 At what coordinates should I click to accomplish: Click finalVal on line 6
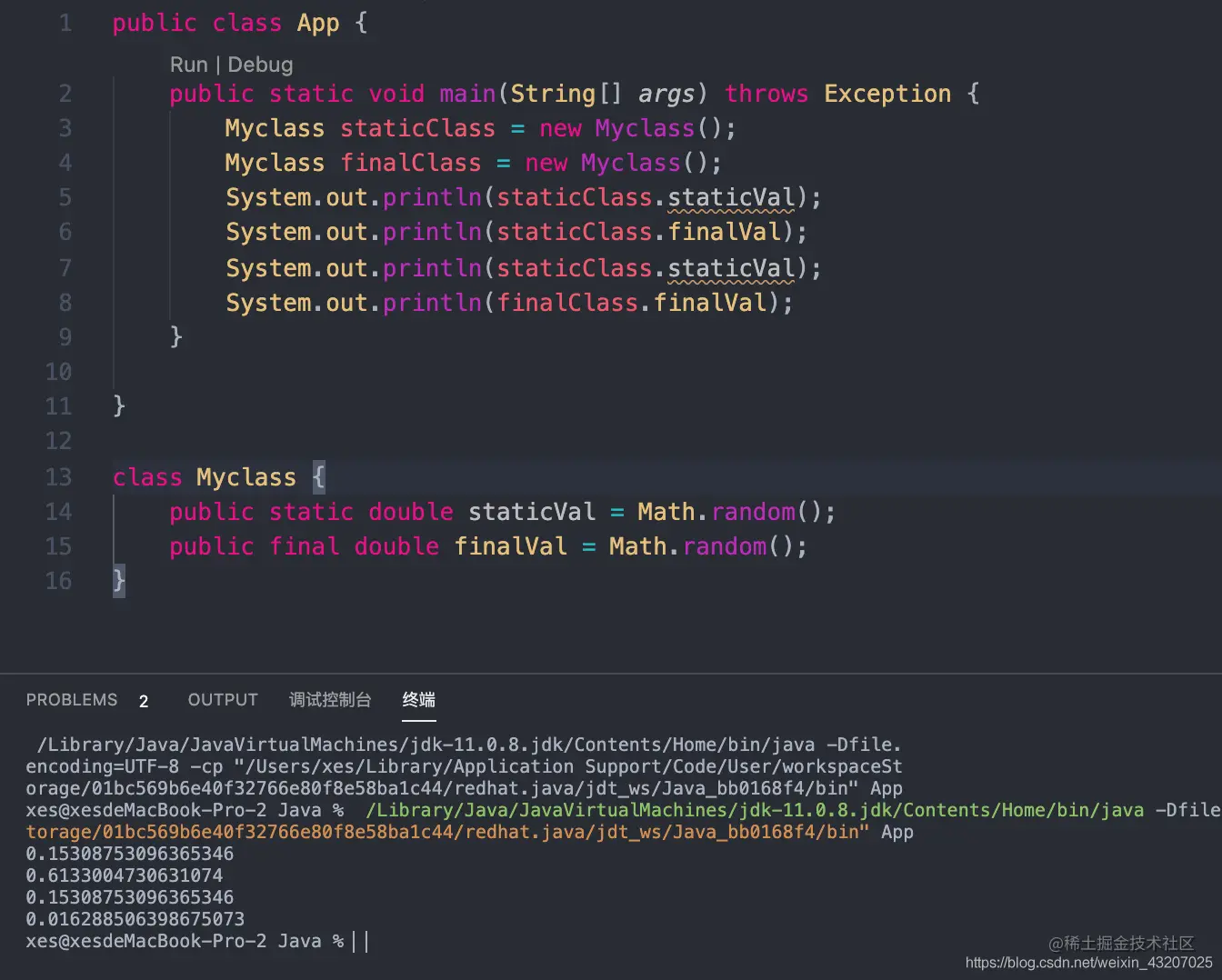coord(725,233)
